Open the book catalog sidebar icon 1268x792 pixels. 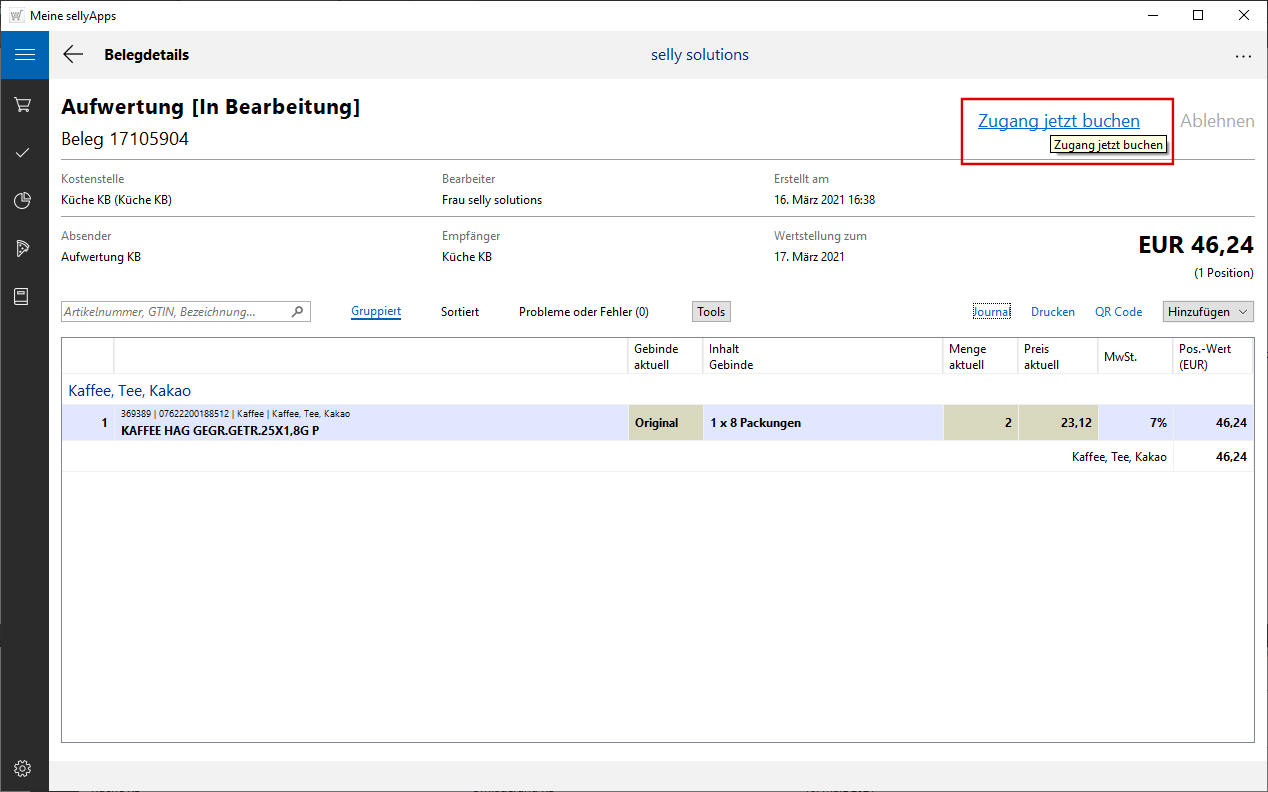(x=23, y=297)
